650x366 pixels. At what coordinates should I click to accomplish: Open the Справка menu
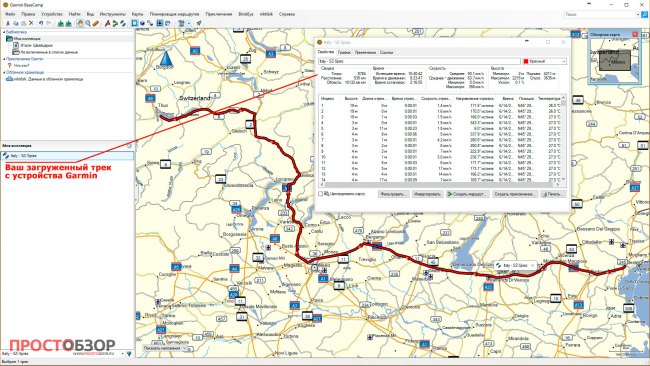[287, 14]
